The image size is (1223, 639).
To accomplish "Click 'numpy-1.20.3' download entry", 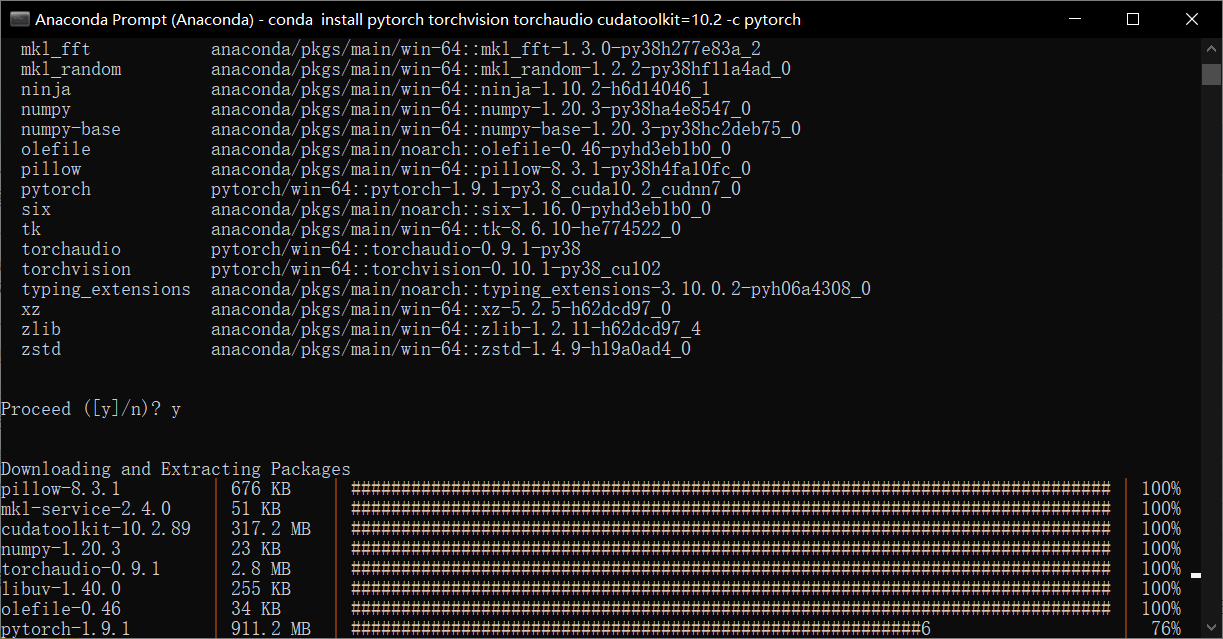I will click(x=61, y=549).
